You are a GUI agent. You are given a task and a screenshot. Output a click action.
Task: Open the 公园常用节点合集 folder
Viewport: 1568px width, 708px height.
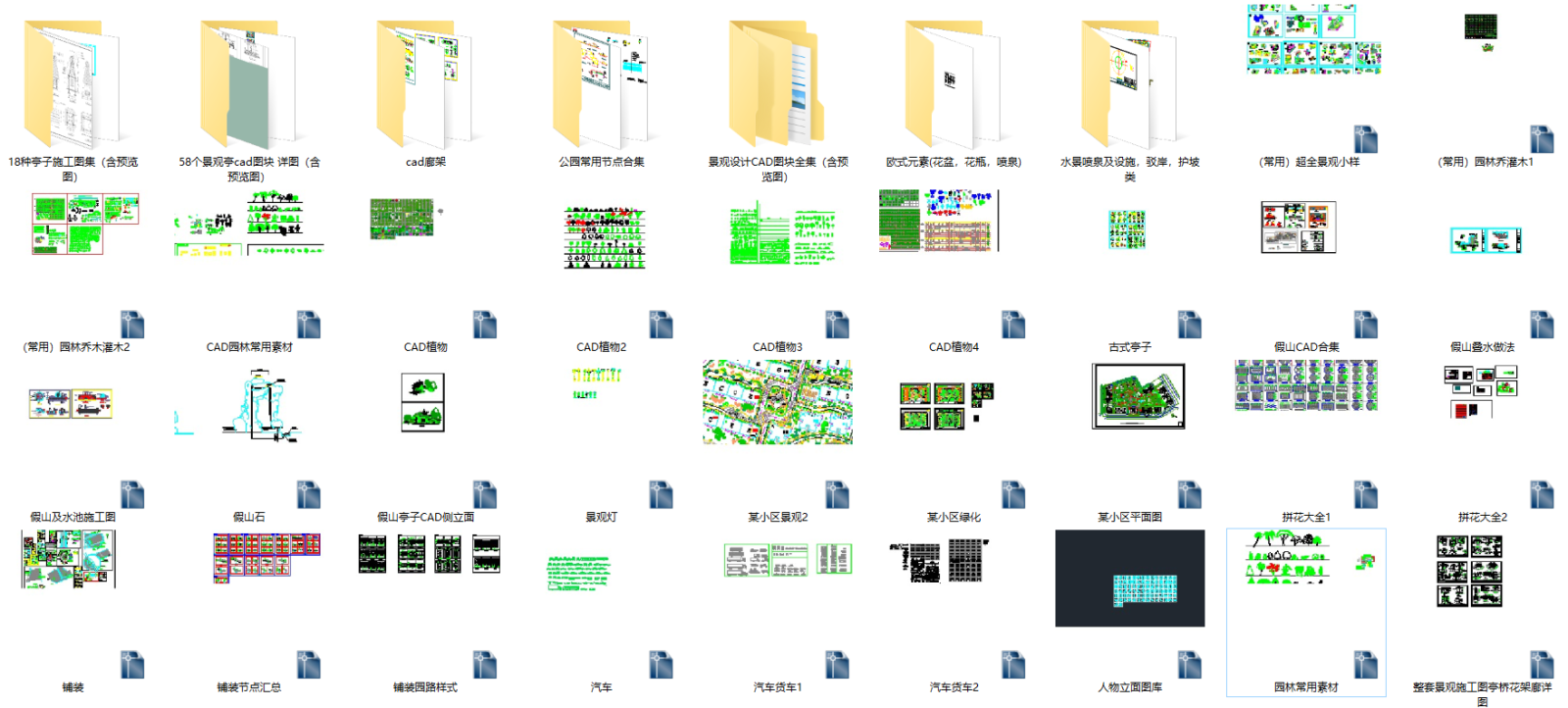602,85
